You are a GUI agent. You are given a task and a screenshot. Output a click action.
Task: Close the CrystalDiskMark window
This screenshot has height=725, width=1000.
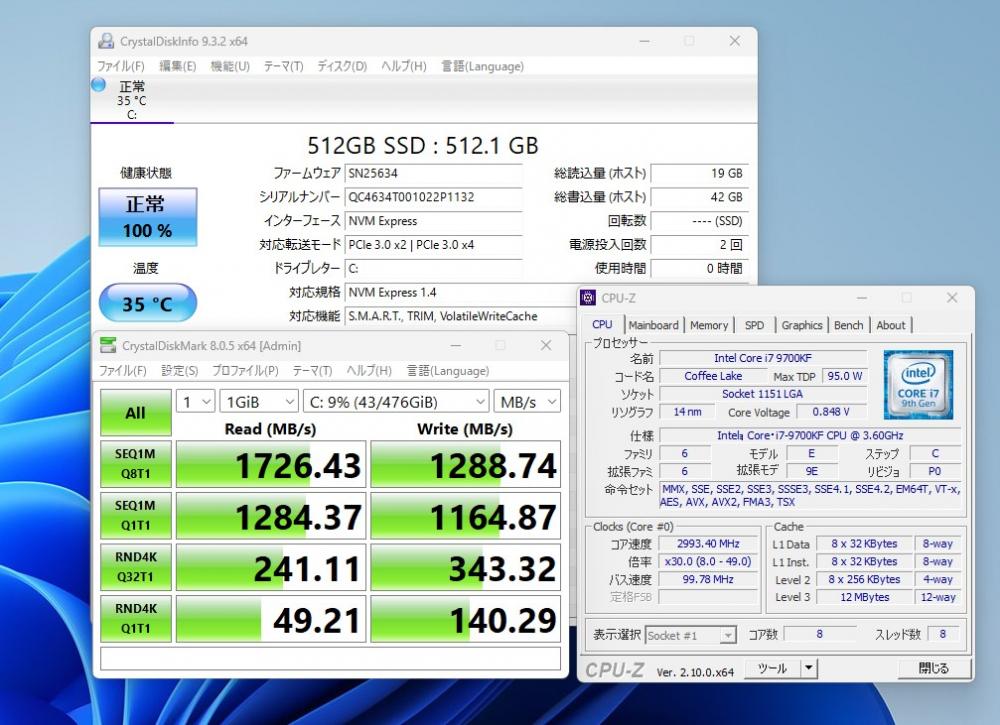tap(546, 345)
